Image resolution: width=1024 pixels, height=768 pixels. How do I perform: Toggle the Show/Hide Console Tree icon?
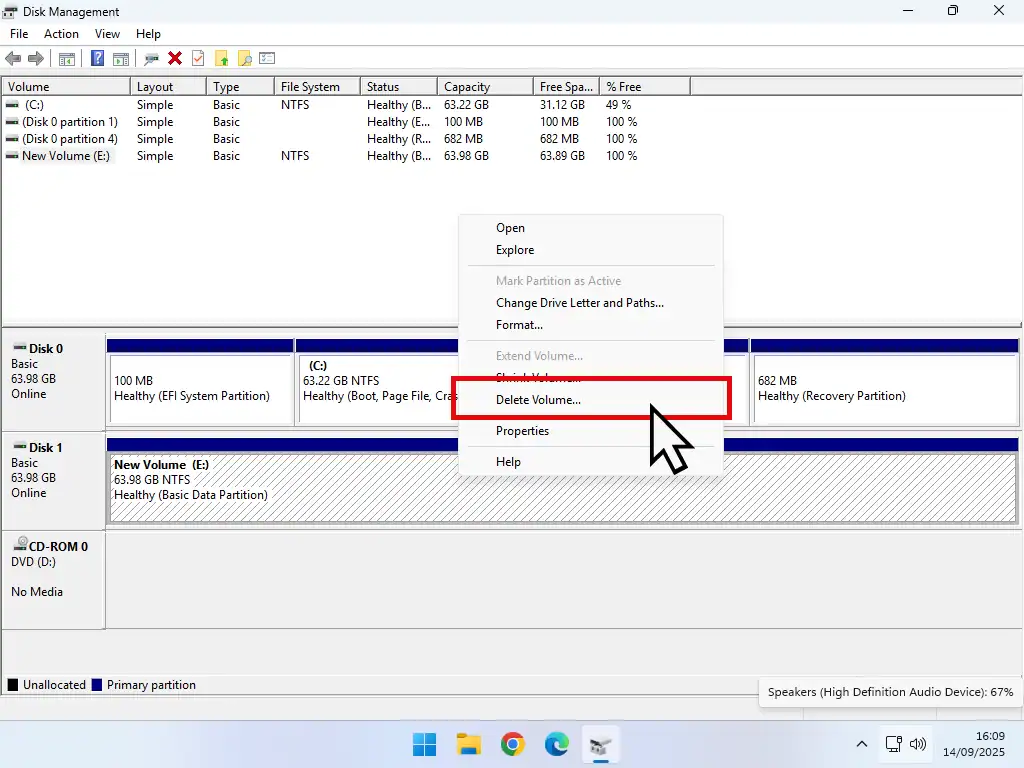pos(67,59)
